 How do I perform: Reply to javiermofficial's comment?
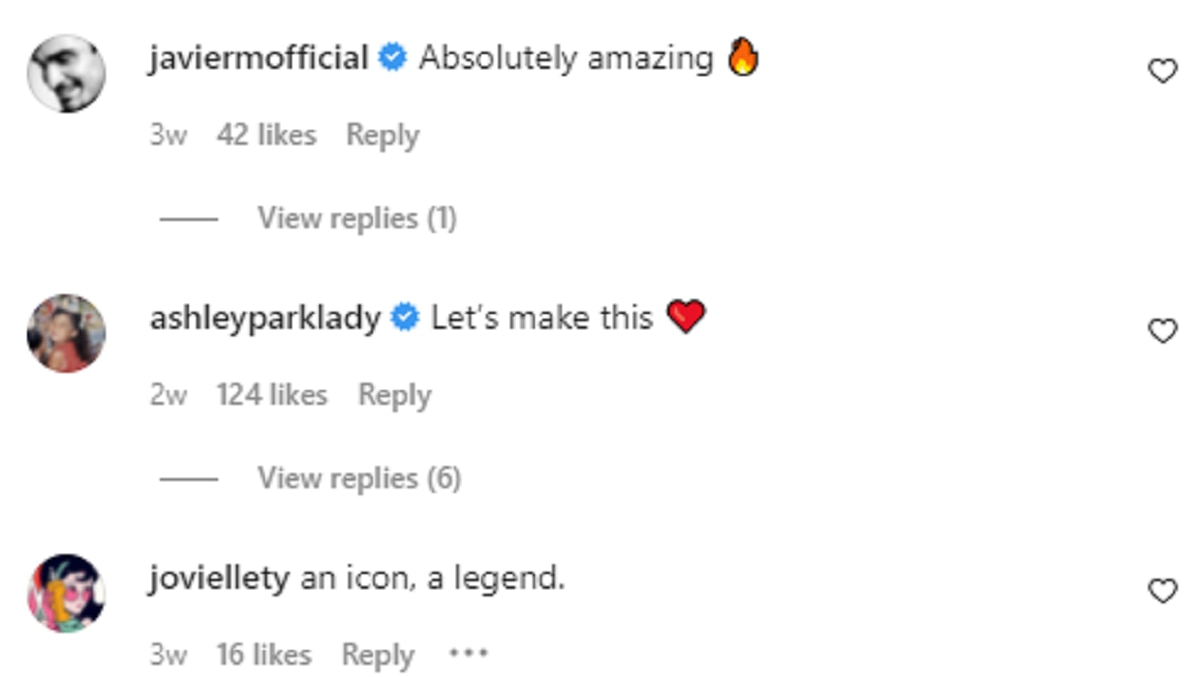coord(382,135)
